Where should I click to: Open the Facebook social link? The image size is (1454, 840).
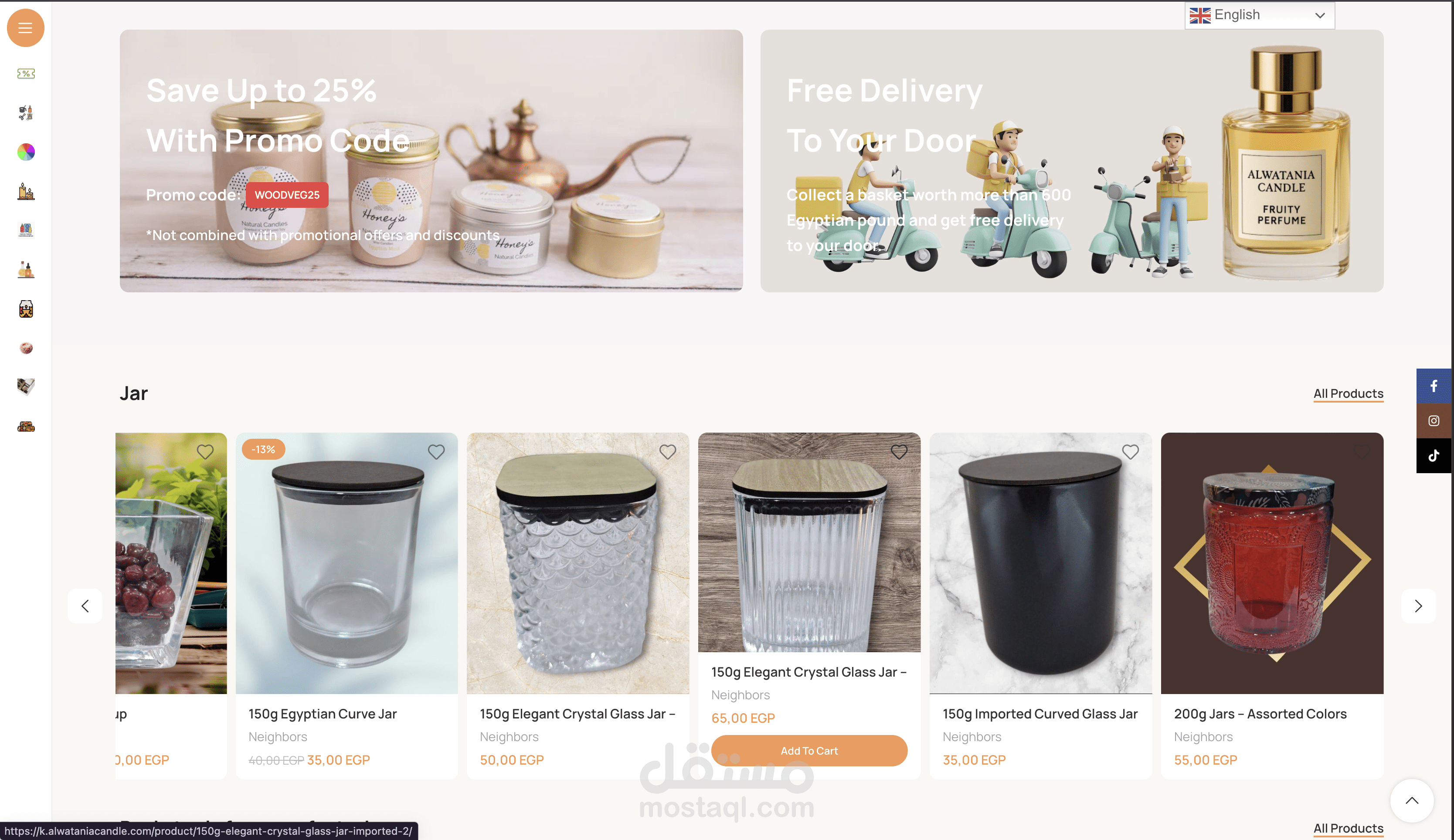pos(1433,386)
